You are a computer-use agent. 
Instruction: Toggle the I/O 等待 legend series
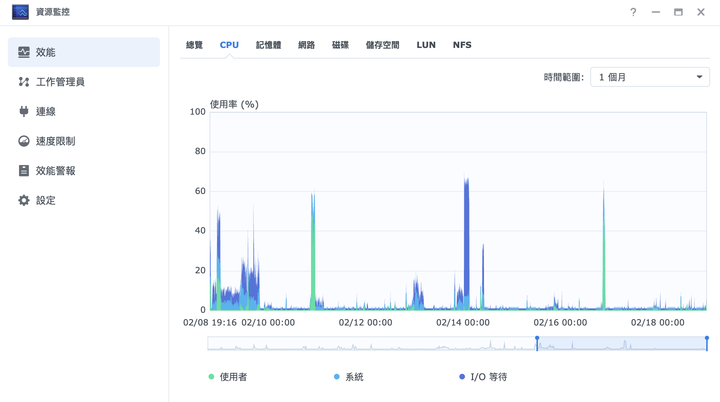(x=483, y=377)
